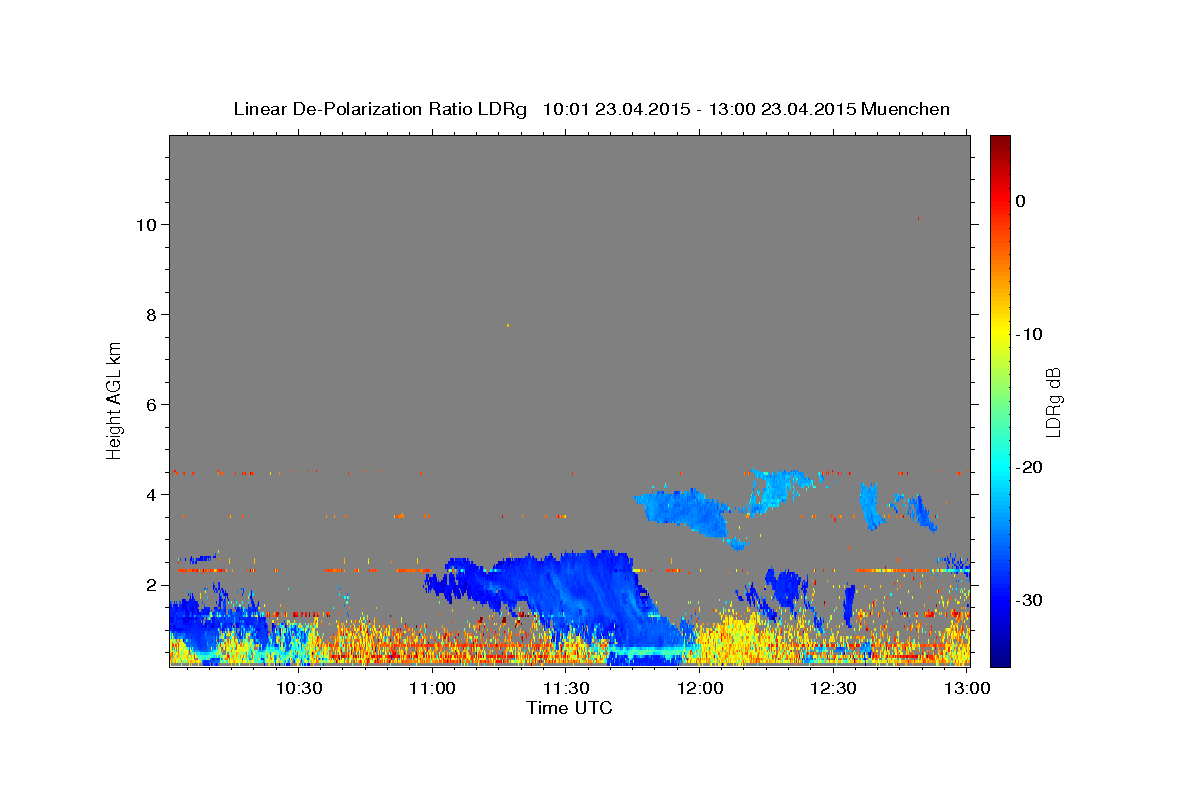This screenshot has width=1200, height=800.
Task: Click the colorbar value label -10
Action: [x=1029, y=334]
